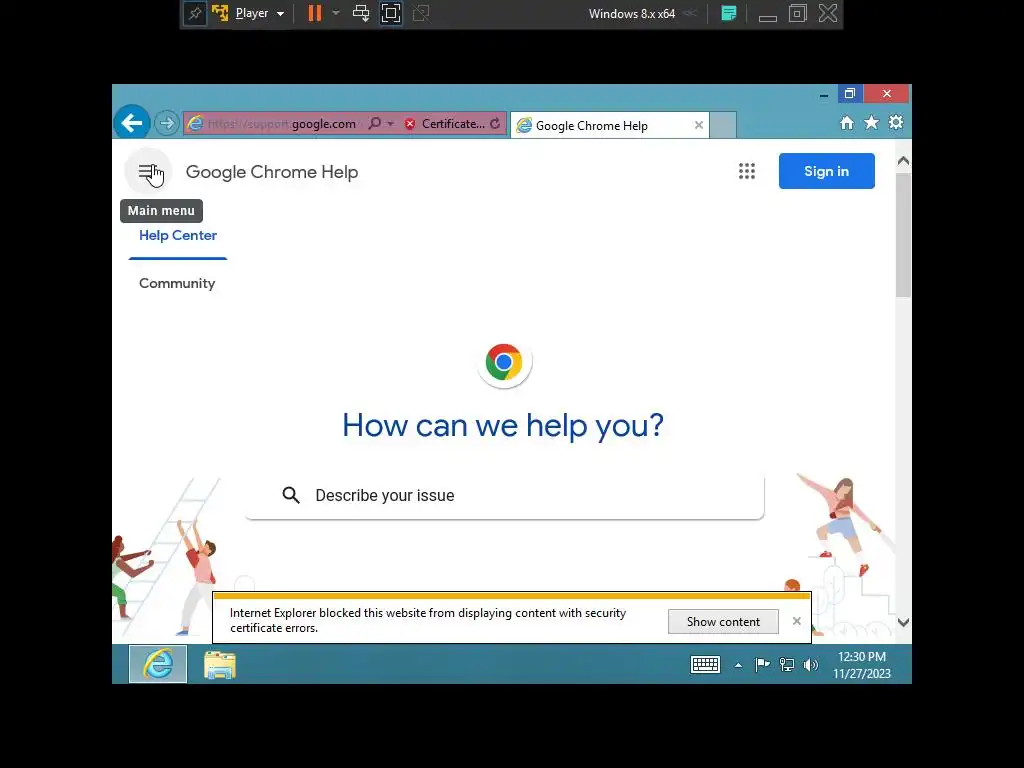Open the Certificate error shield indicator
The image size is (1024, 768).
[x=445, y=123]
